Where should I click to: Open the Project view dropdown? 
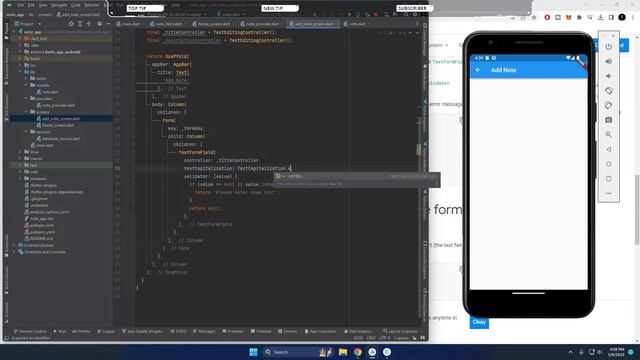28,24
